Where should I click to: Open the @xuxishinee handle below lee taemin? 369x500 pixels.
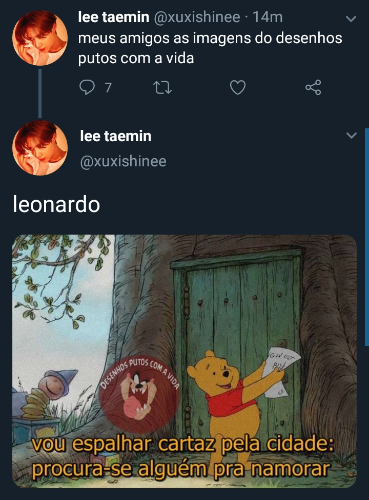tap(123, 161)
